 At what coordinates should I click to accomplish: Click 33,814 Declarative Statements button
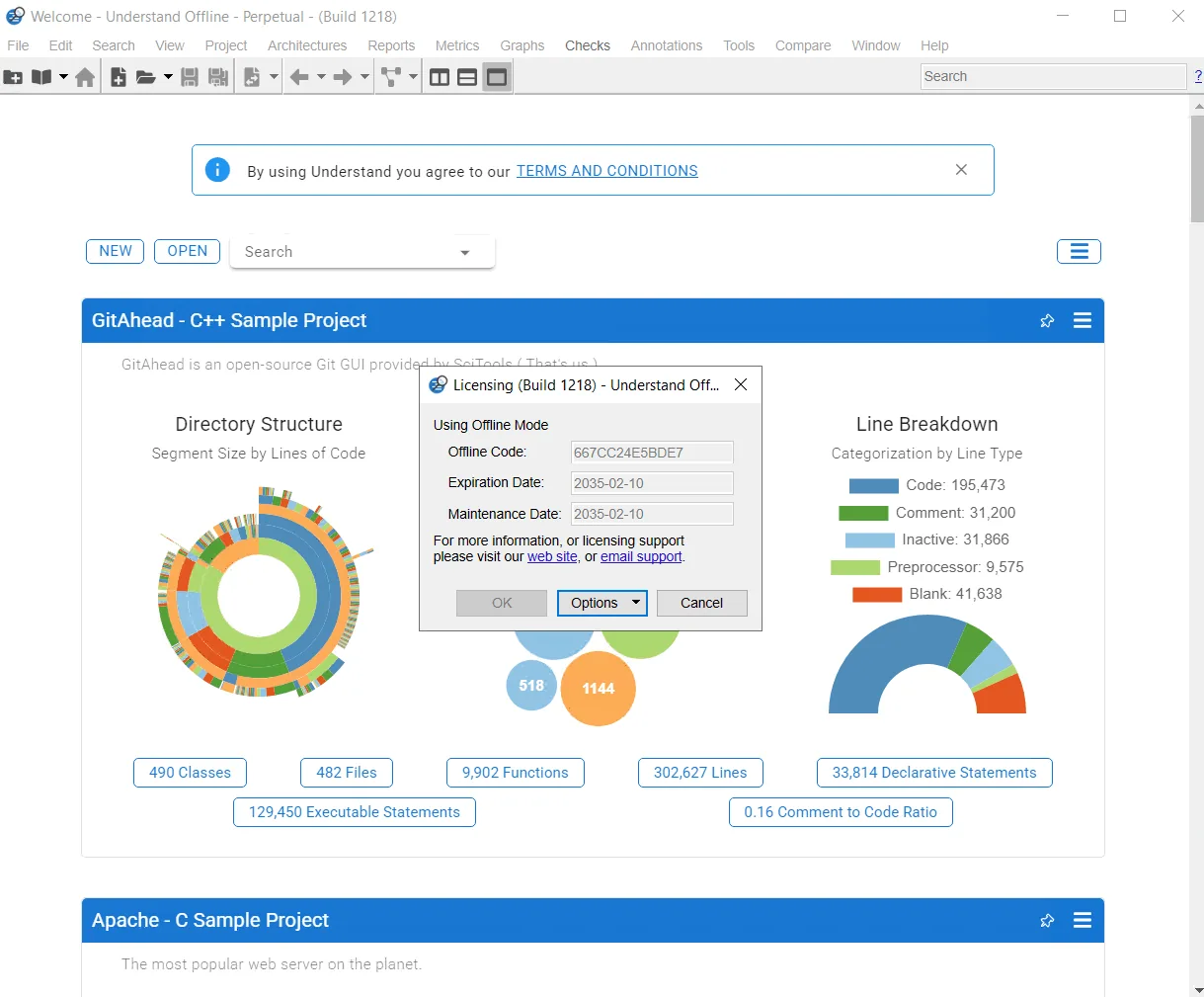click(934, 773)
